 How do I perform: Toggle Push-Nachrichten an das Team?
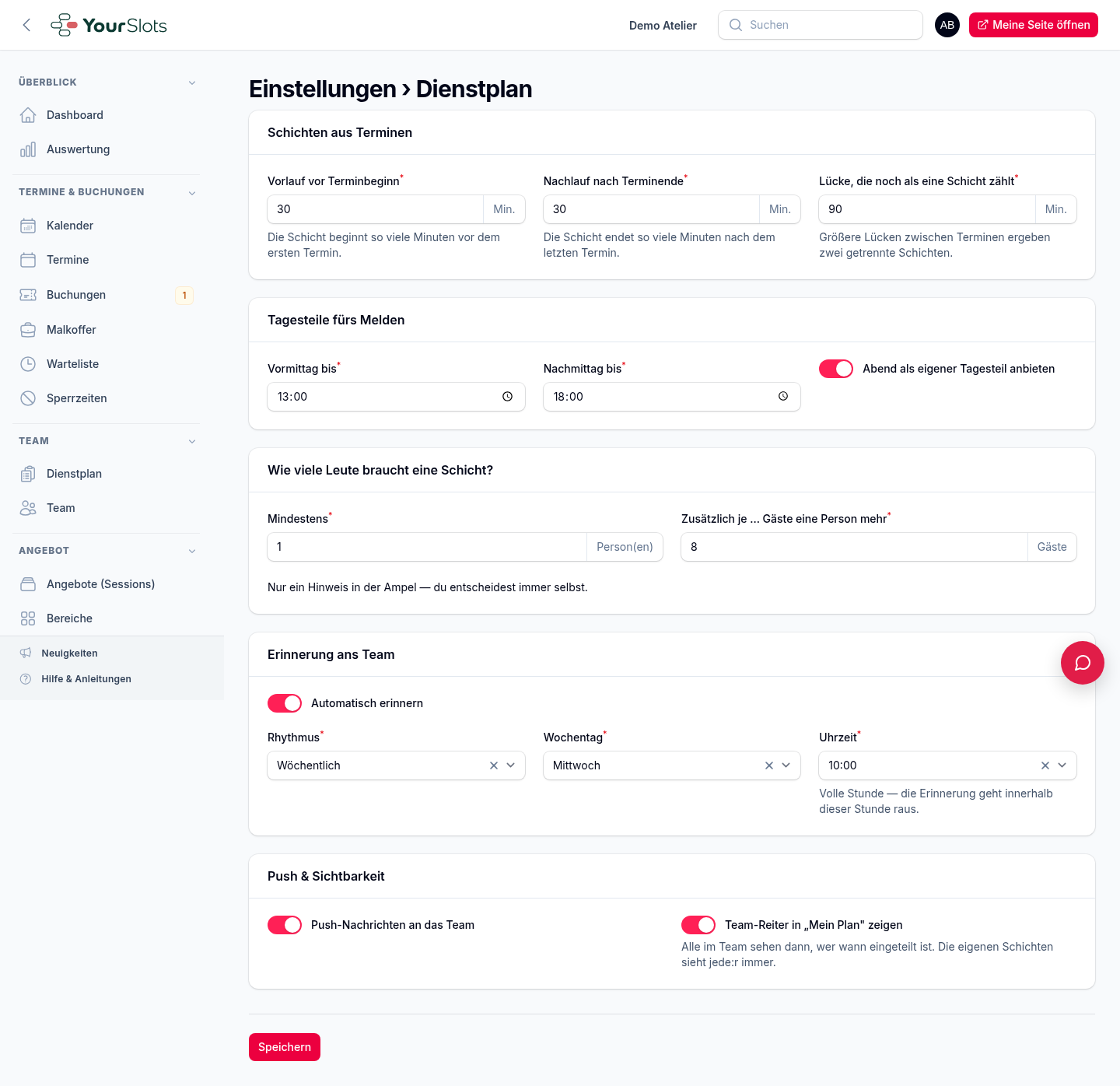click(285, 925)
